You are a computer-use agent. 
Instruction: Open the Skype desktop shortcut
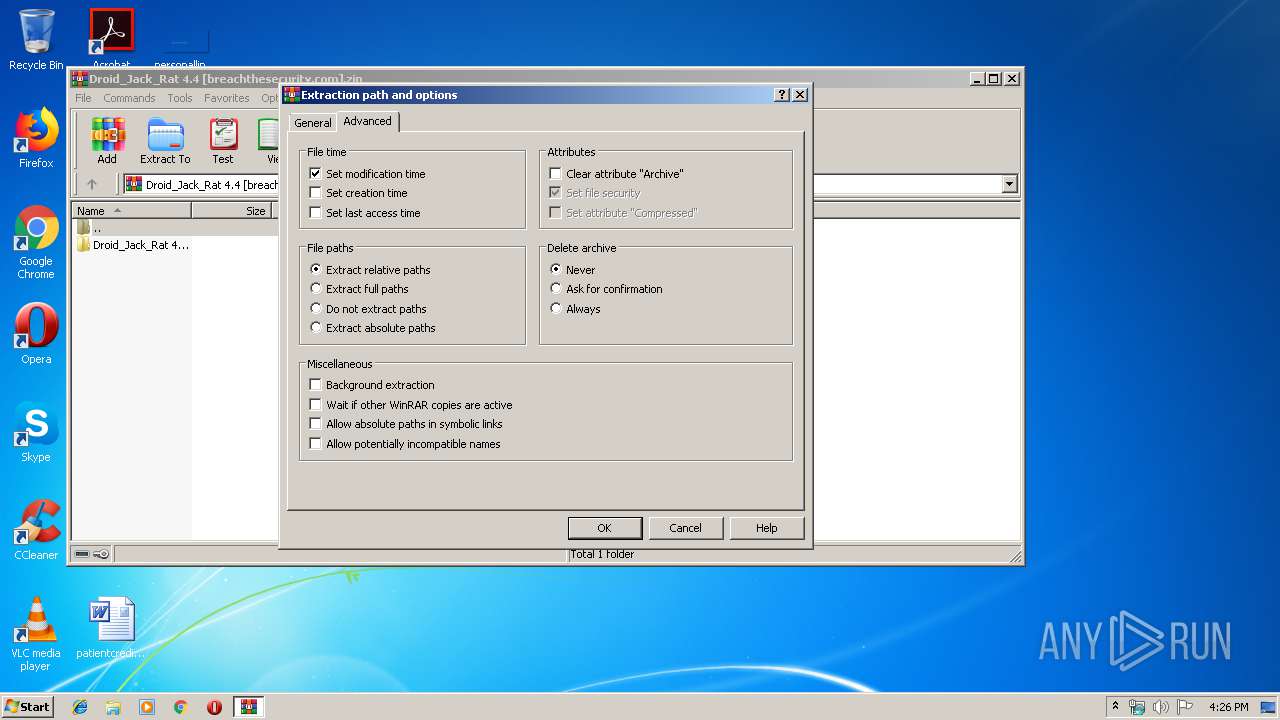(x=36, y=432)
